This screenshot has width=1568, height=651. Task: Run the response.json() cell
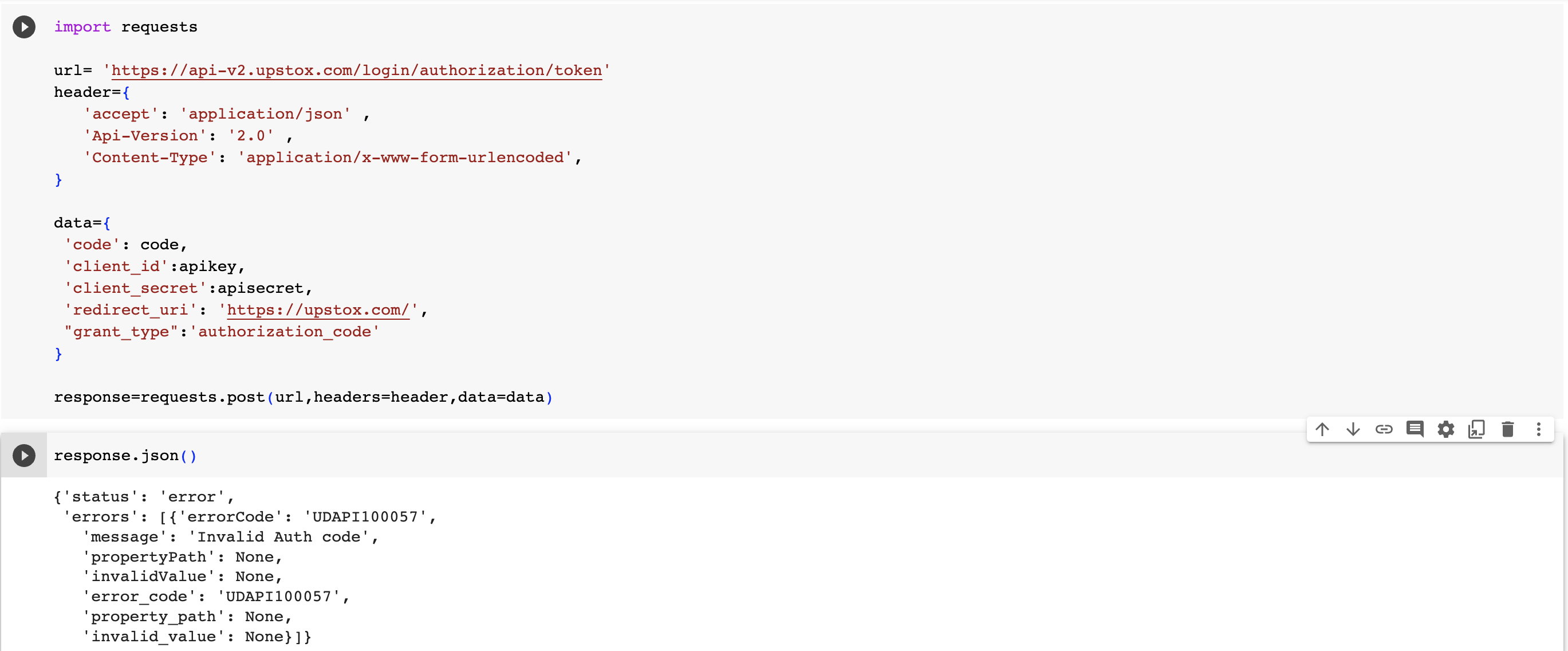click(23, 456)
